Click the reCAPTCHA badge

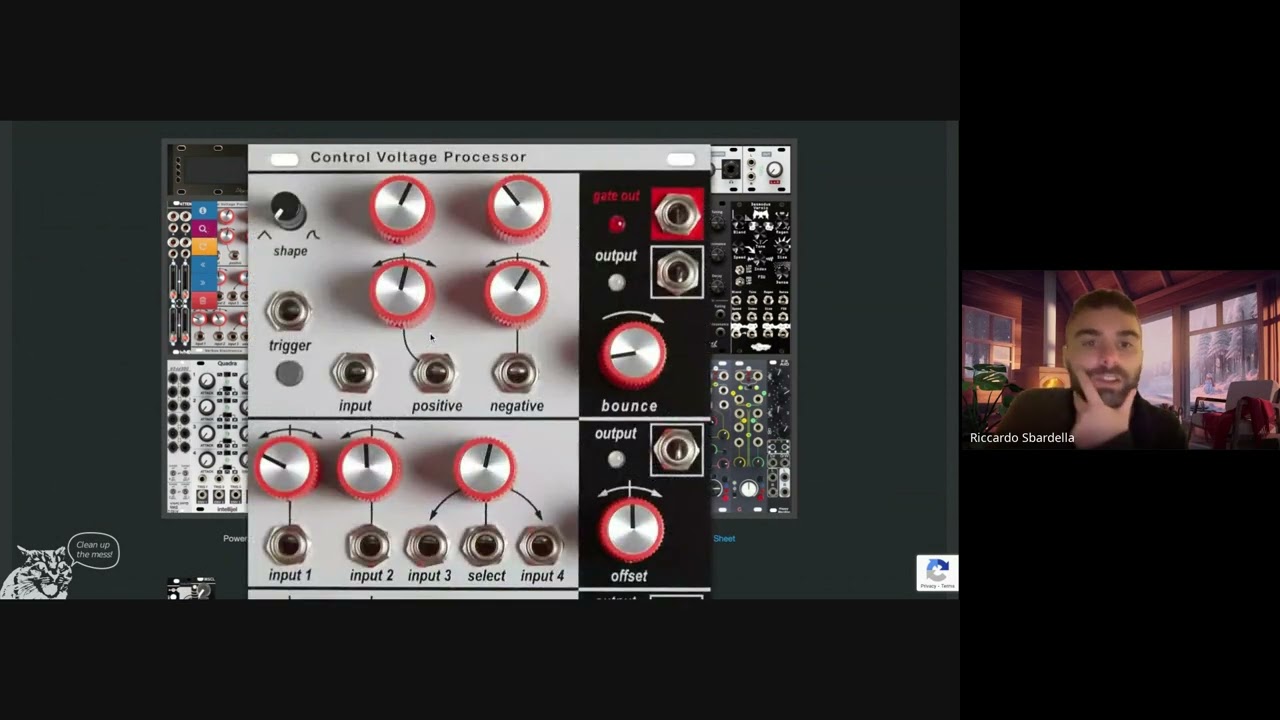pos(937,573)
